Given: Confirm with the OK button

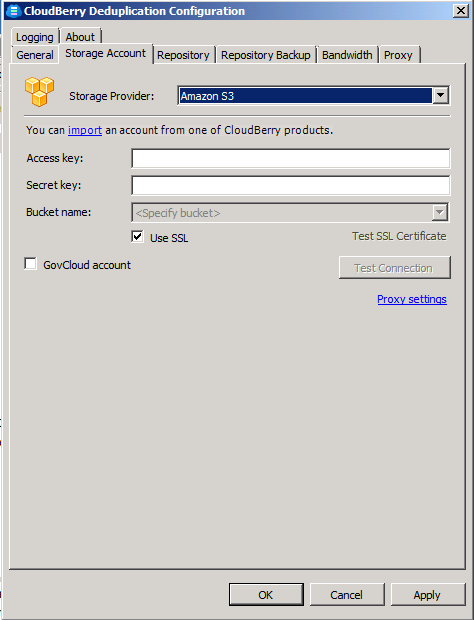Looking at the screenshot, I should [x=266, y=595].
